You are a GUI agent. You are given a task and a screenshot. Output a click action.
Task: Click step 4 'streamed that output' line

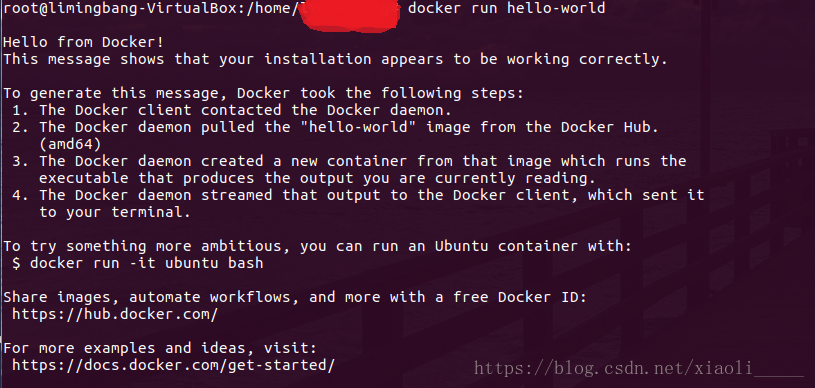tap(358, 195)
